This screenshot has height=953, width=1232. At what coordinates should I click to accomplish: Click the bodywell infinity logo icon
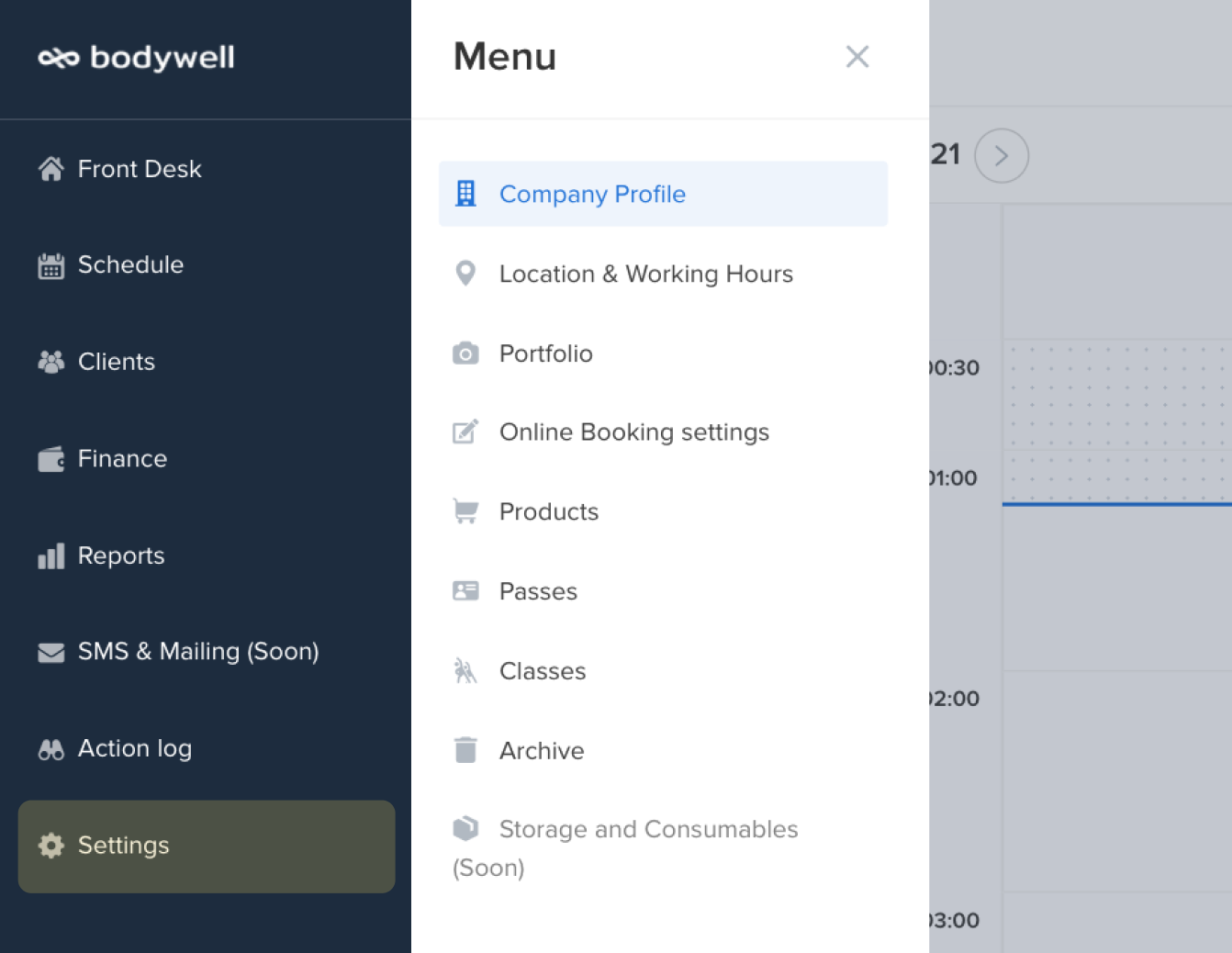(x=59, y=59)
